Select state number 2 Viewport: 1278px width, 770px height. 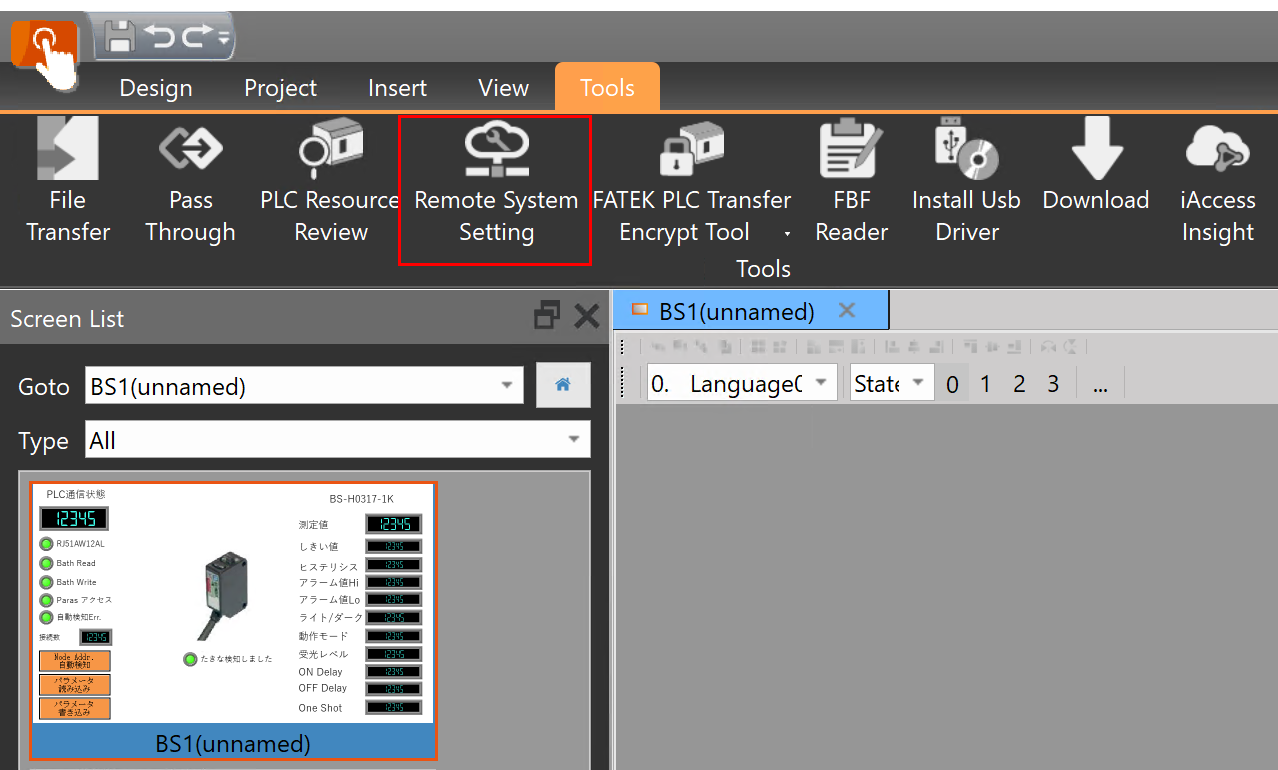1019,384
